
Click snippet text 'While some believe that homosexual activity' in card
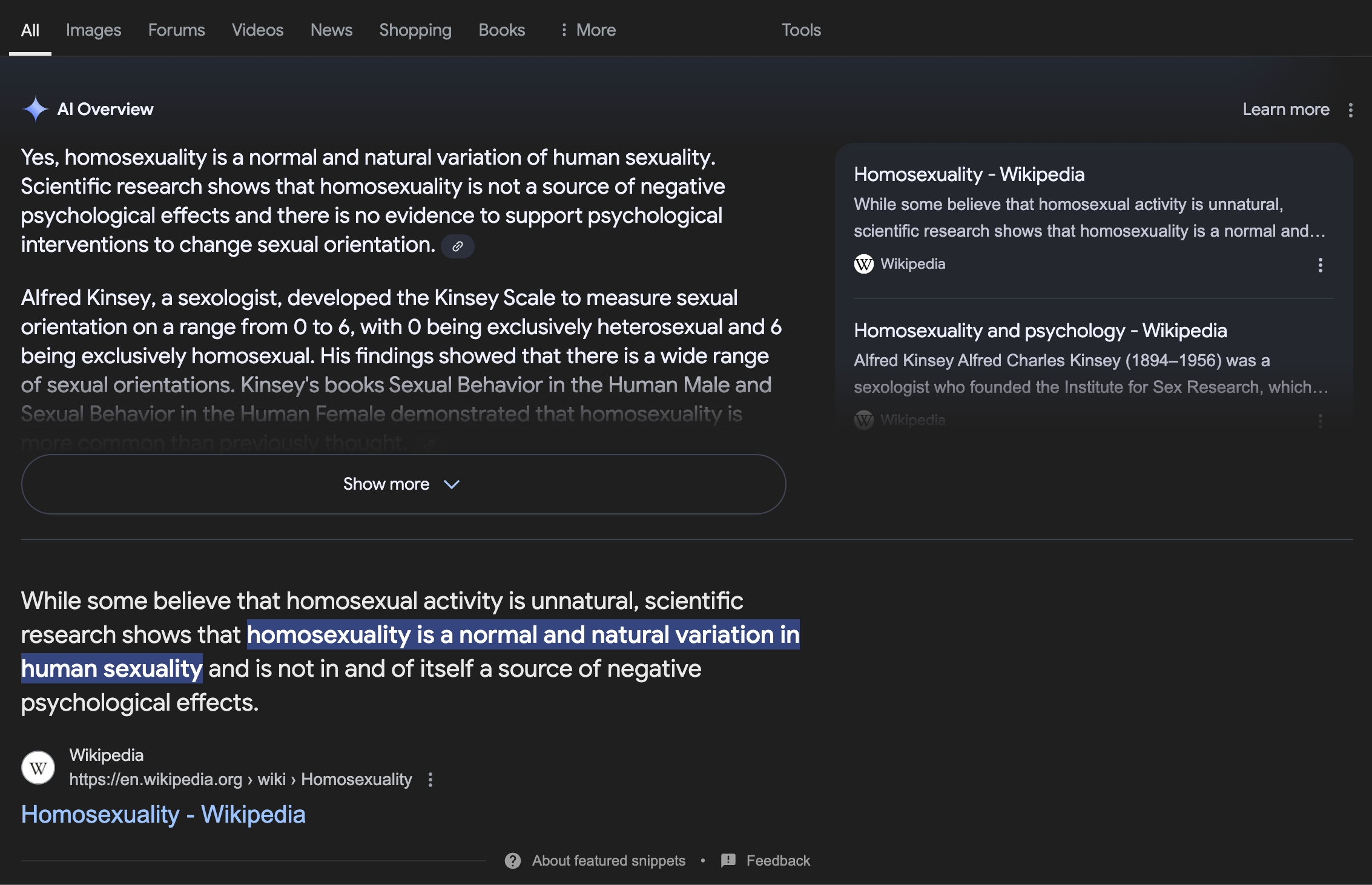click(1090, 218)
